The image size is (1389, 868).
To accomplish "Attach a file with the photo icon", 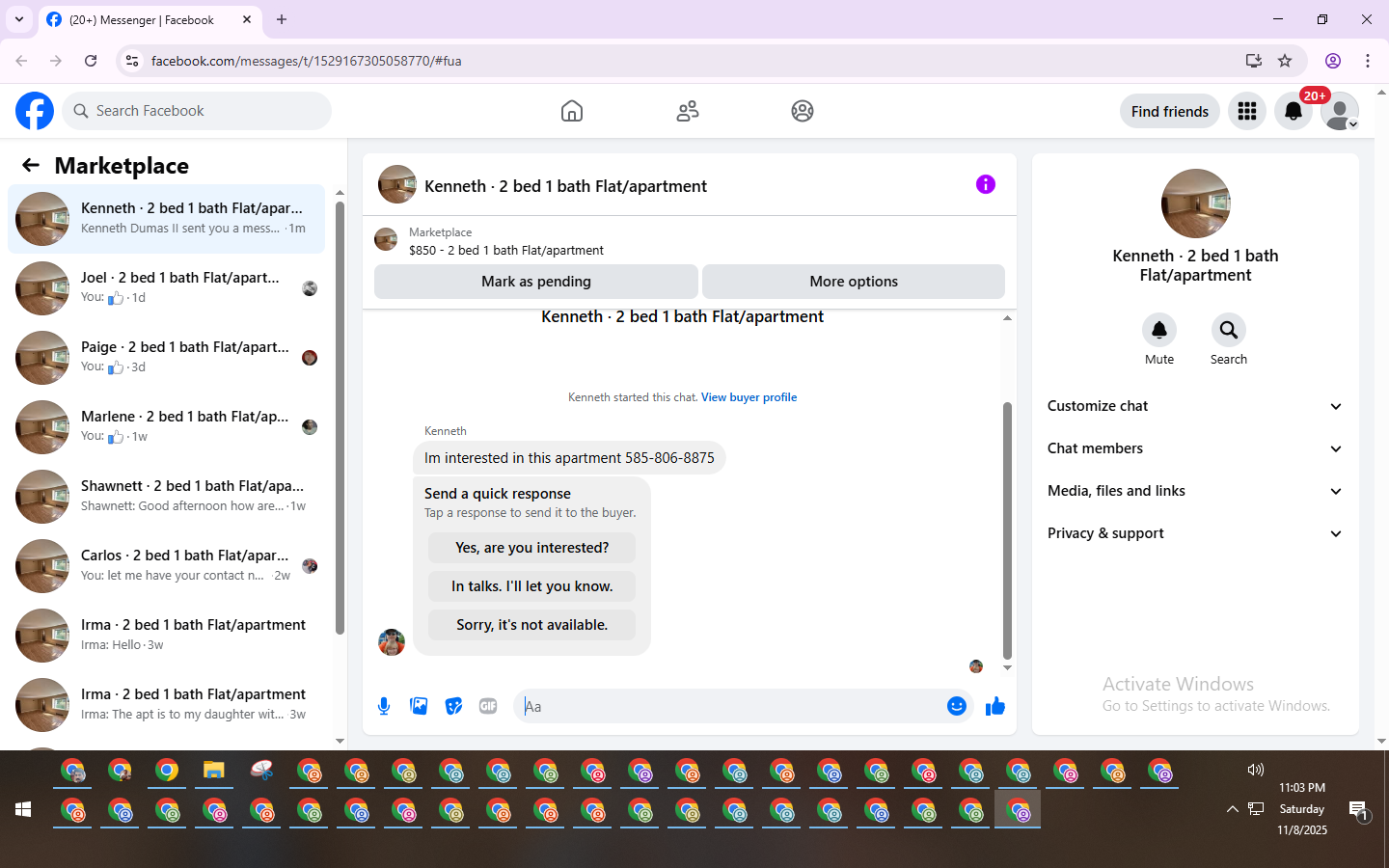I will [x=419, y=706].
